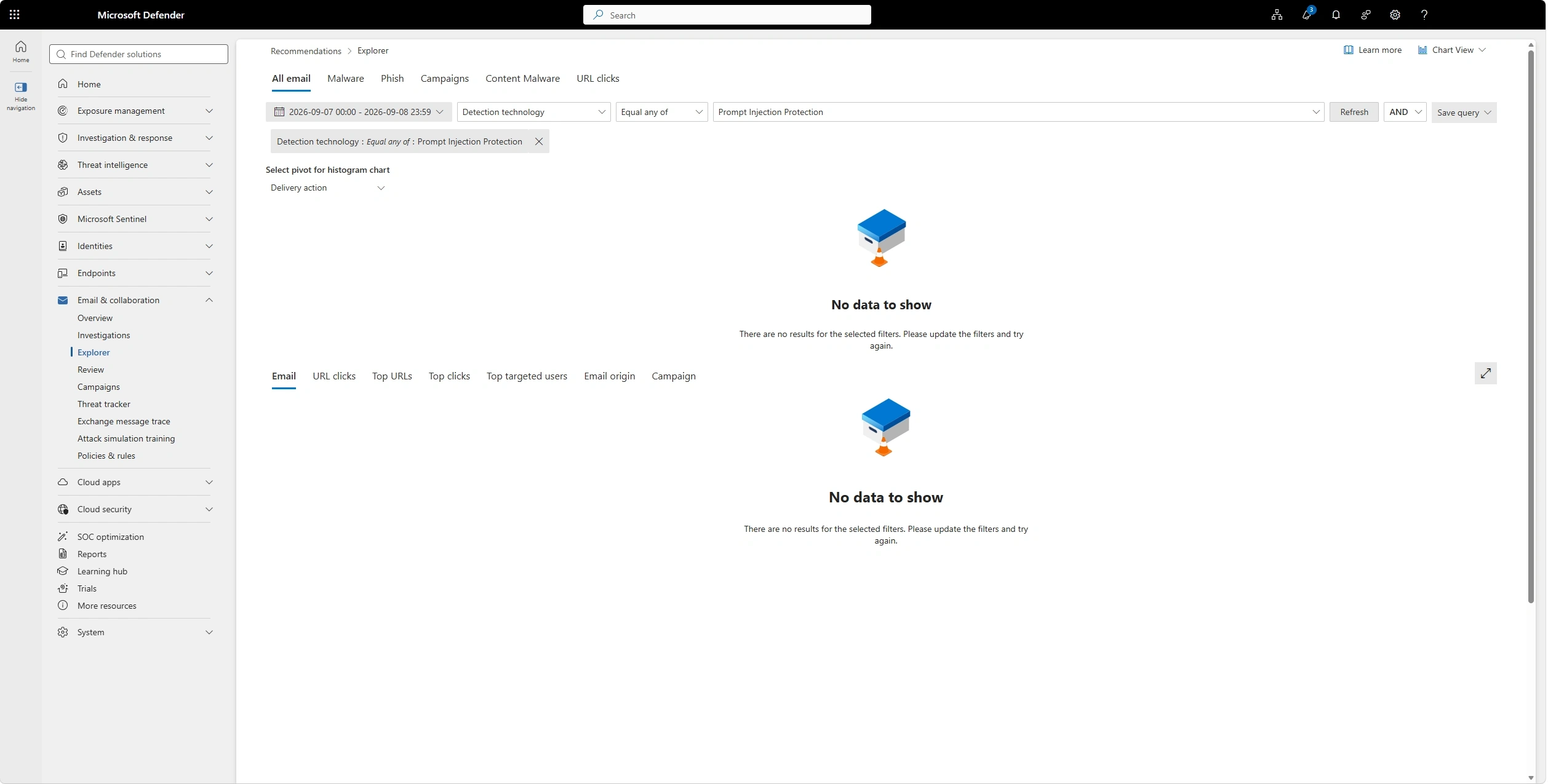Open the app launcher waffle icon
Viewport: 1548px width, 784px height.
click(x=15, y=15)
